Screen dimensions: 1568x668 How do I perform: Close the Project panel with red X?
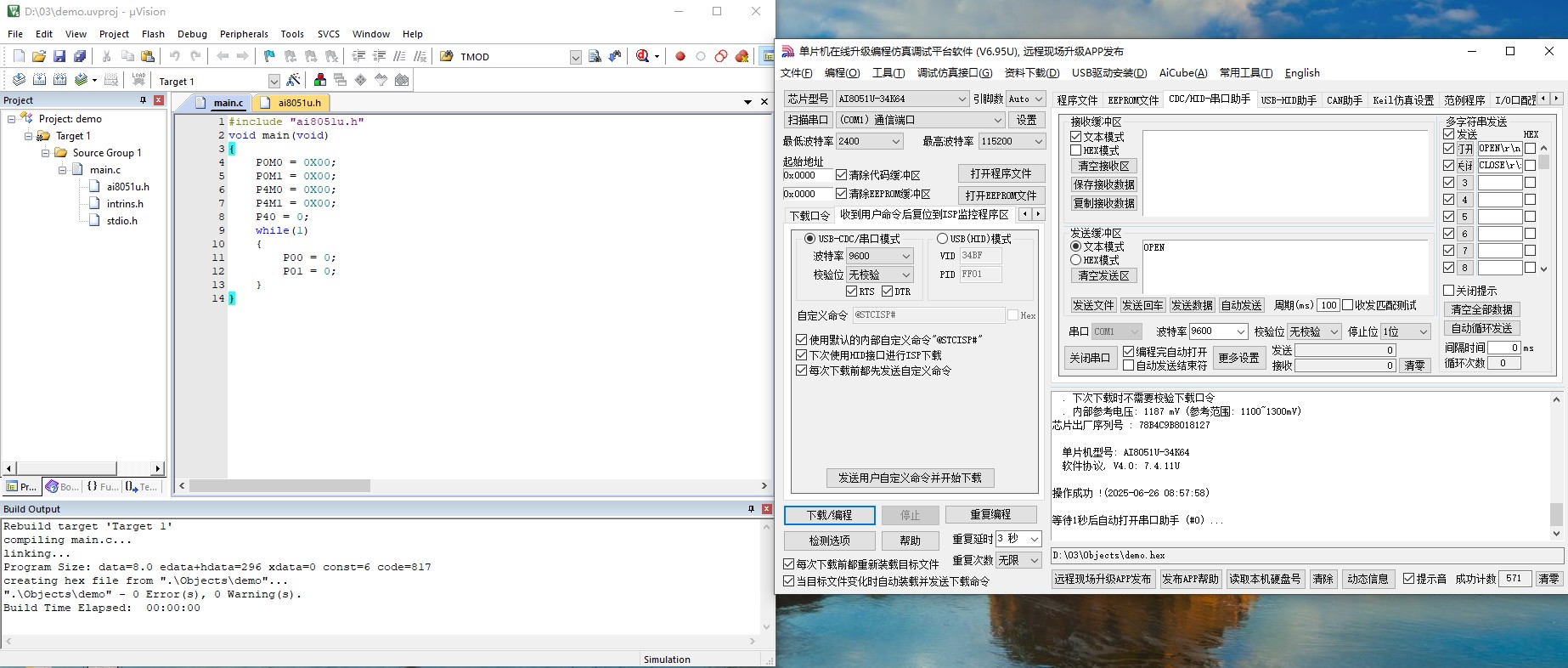point(159,100)
